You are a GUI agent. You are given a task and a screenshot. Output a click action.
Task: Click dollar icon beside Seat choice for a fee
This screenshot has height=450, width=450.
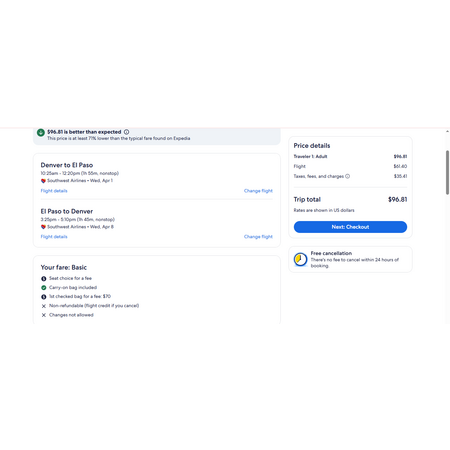coord(44,279)
